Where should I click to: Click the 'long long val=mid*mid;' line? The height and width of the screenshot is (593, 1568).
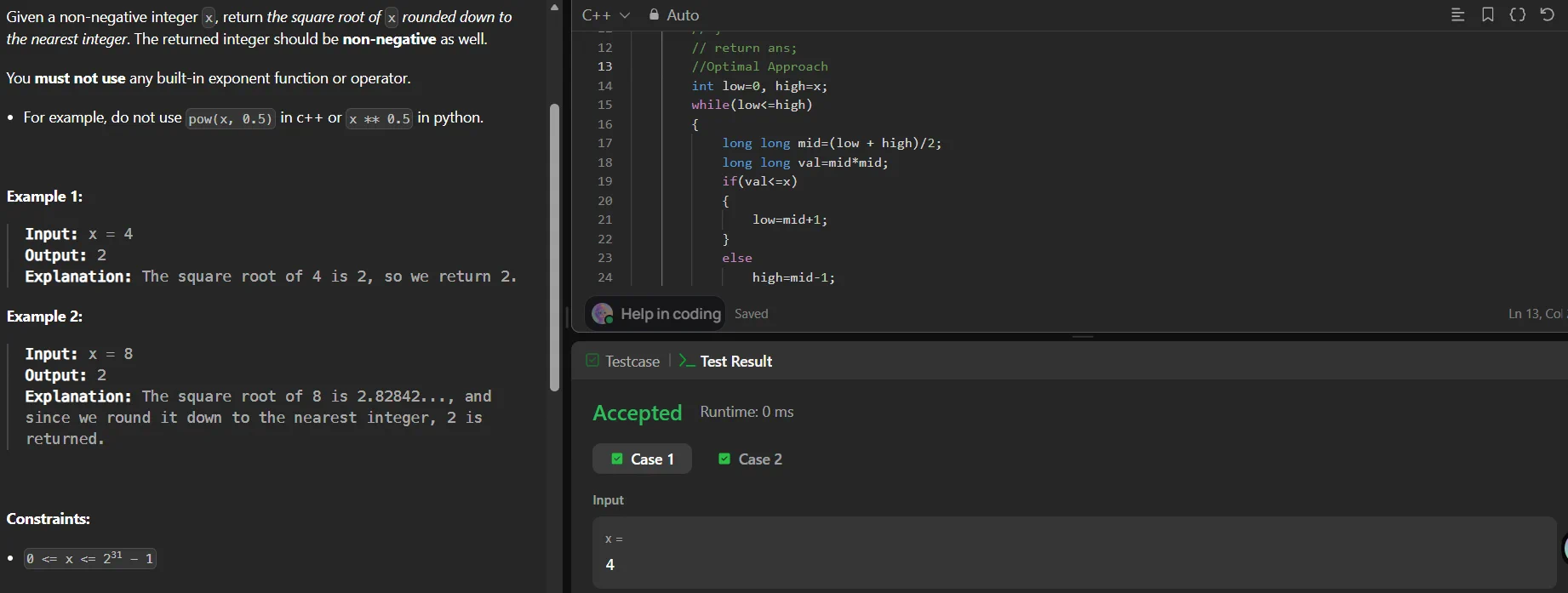coord(805,163)
